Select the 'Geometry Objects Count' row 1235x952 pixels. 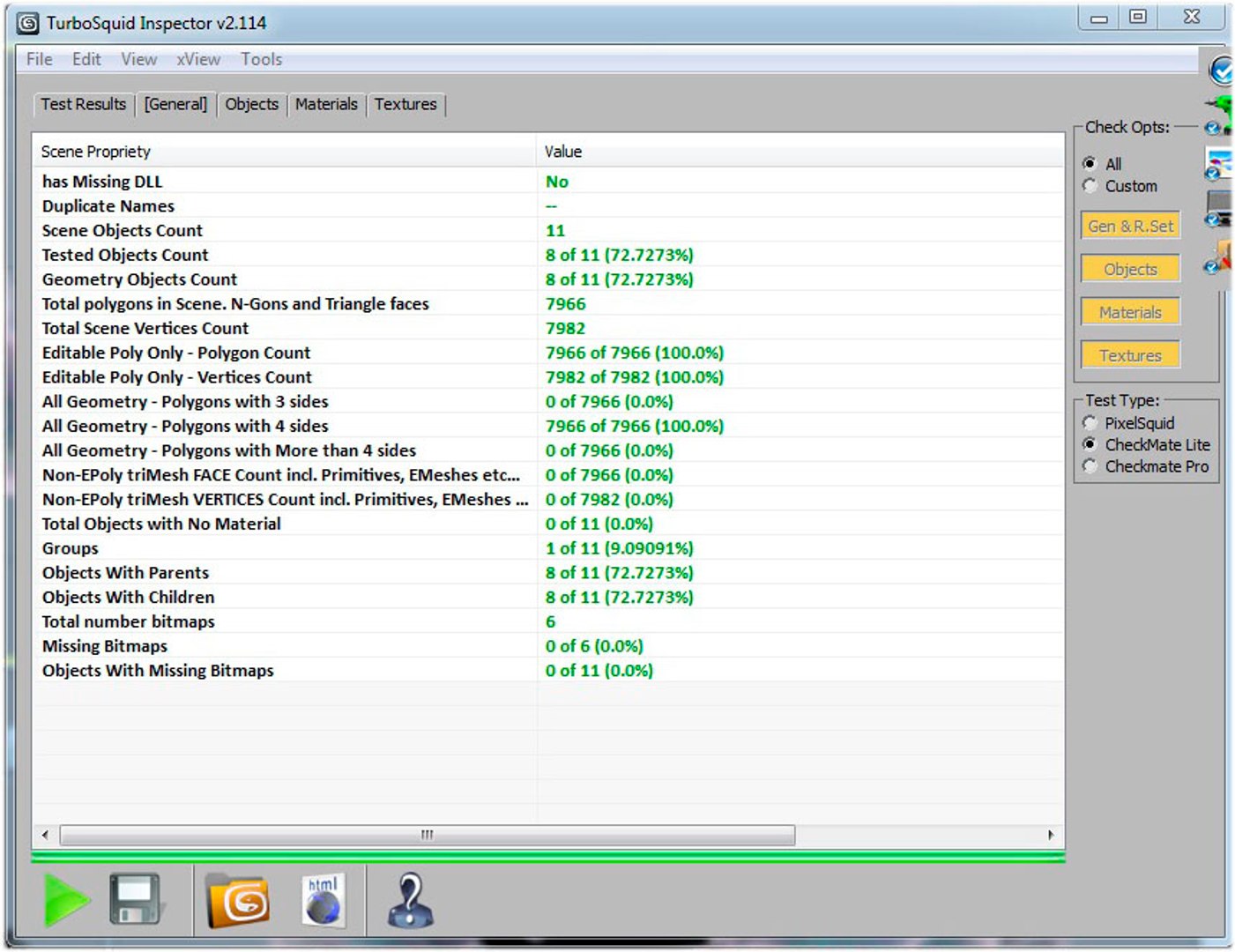pyautogui.click(x=548, y=279)
